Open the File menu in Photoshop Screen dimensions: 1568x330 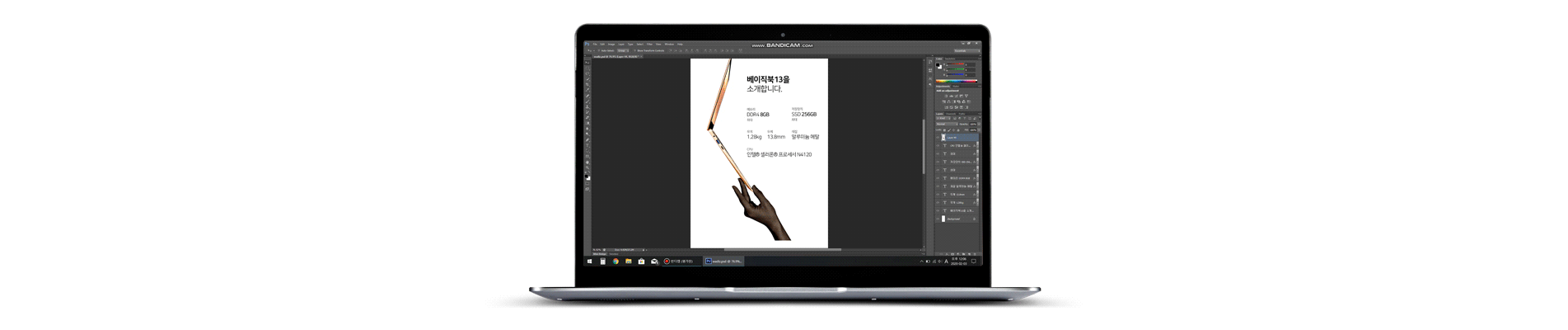coord(595,45)
